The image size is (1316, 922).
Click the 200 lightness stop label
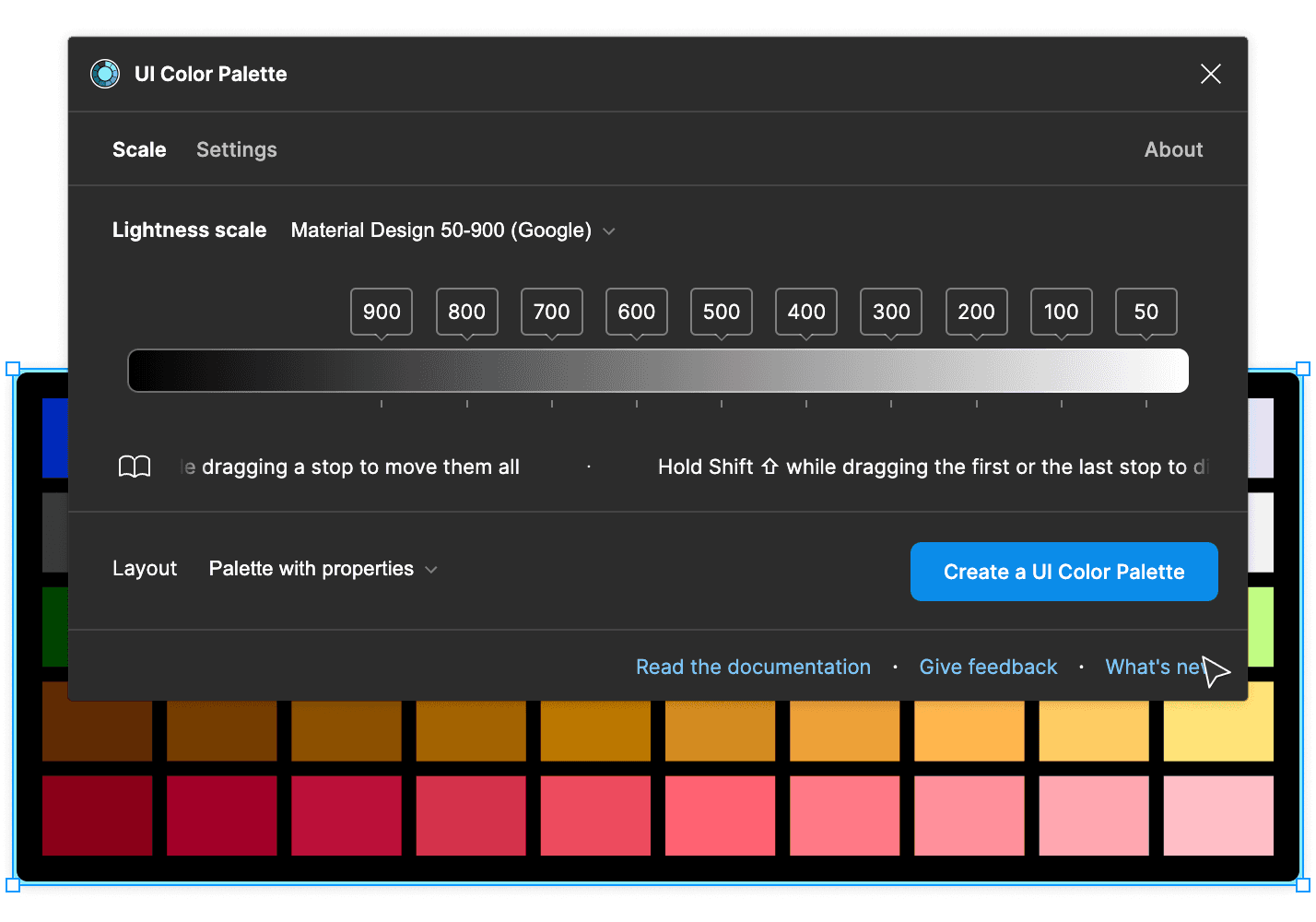(x=976, y=312)
